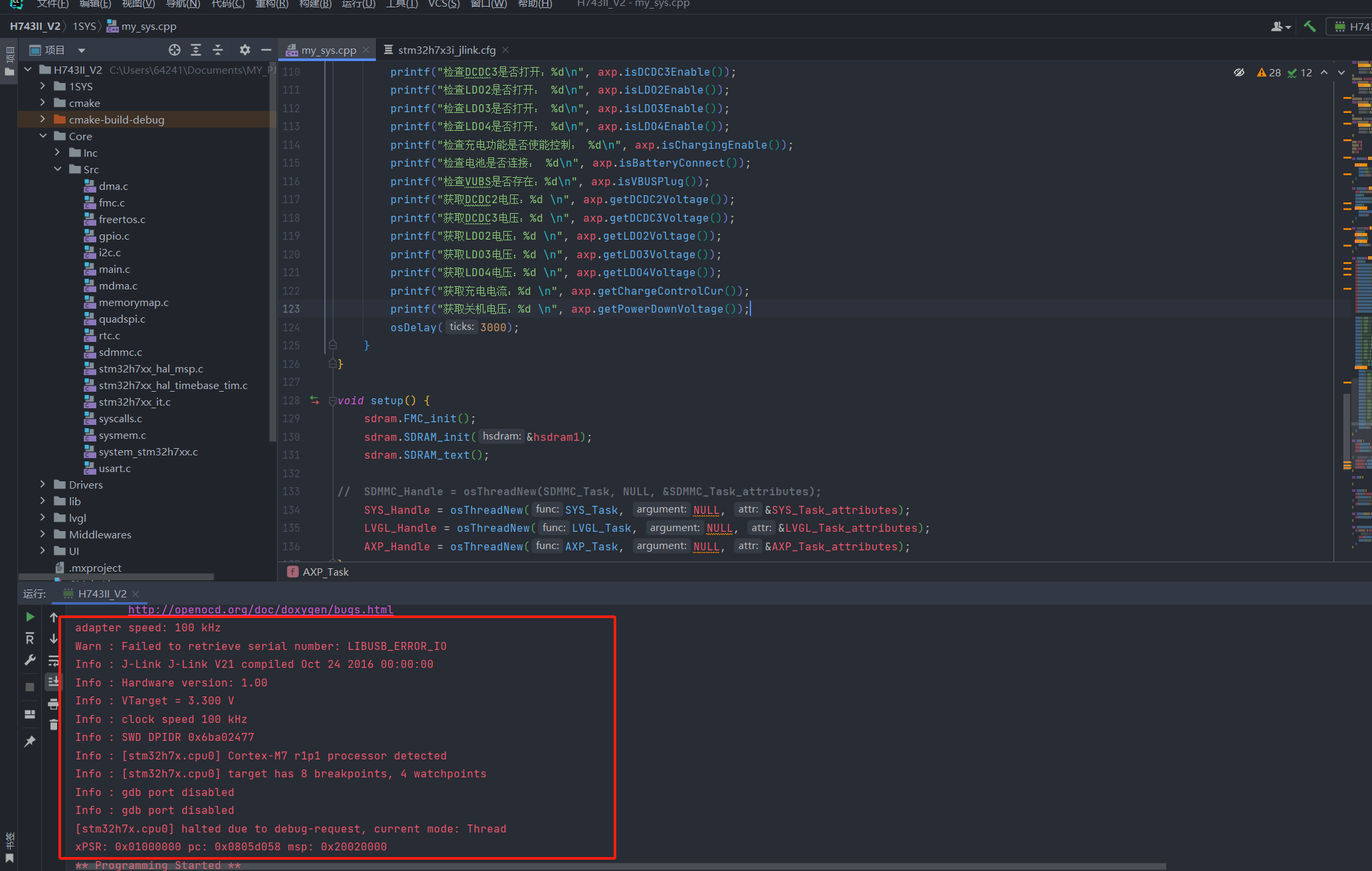Expand the Drivers folder
1372x871 pixels.
[43, 485]
